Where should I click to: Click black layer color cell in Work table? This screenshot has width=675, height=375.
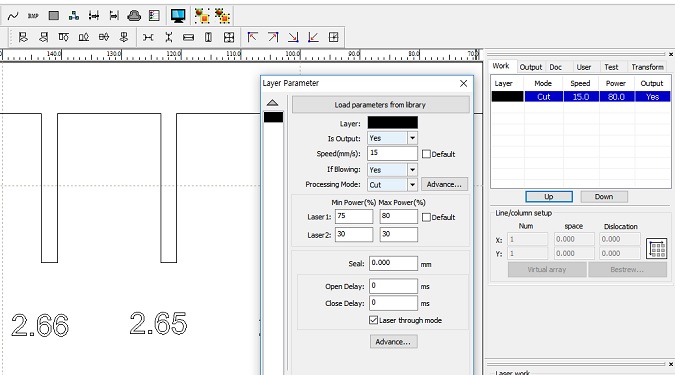click(508, 96)
